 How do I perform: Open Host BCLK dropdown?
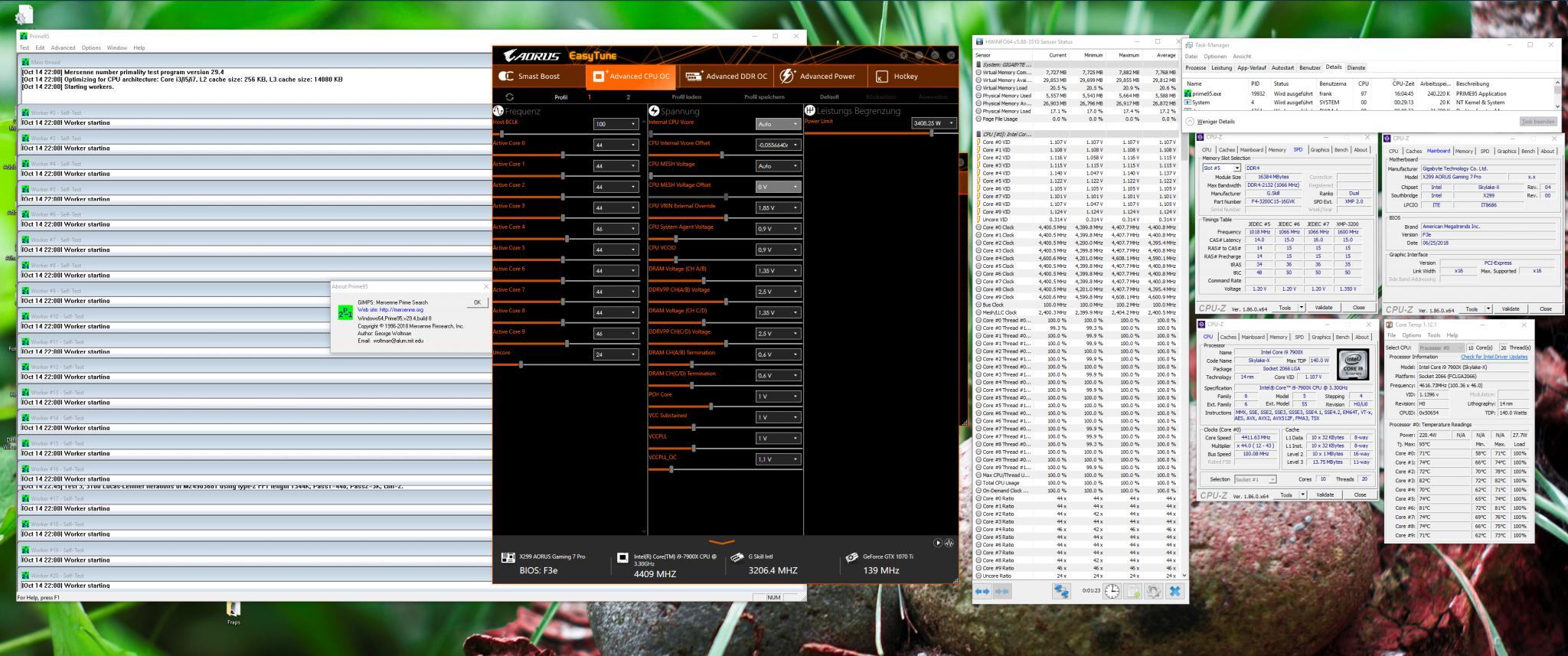point(616,124)
